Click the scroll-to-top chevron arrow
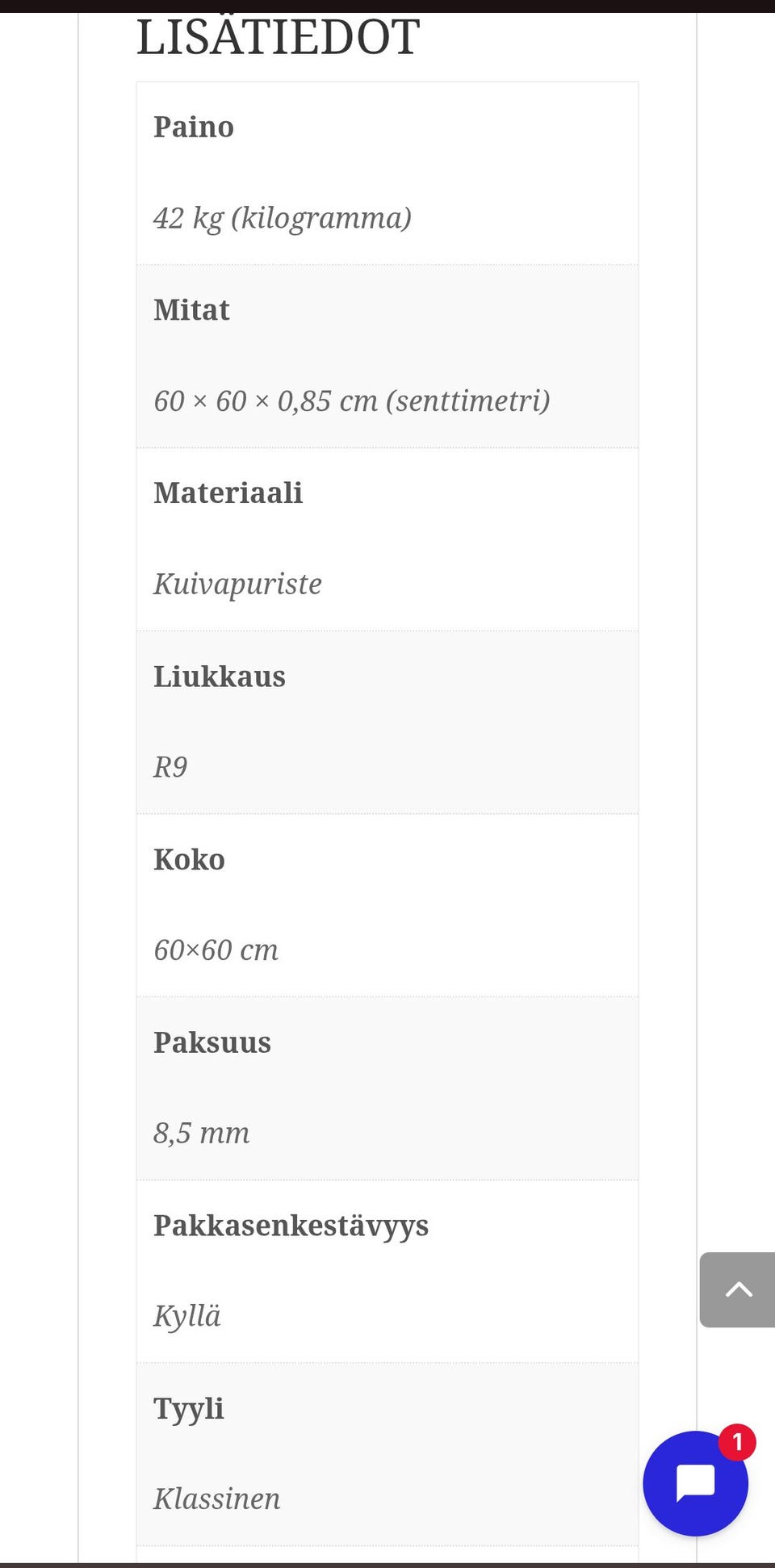The height and width of the screenshot is (1568, 775). (x=737, y=1289)
